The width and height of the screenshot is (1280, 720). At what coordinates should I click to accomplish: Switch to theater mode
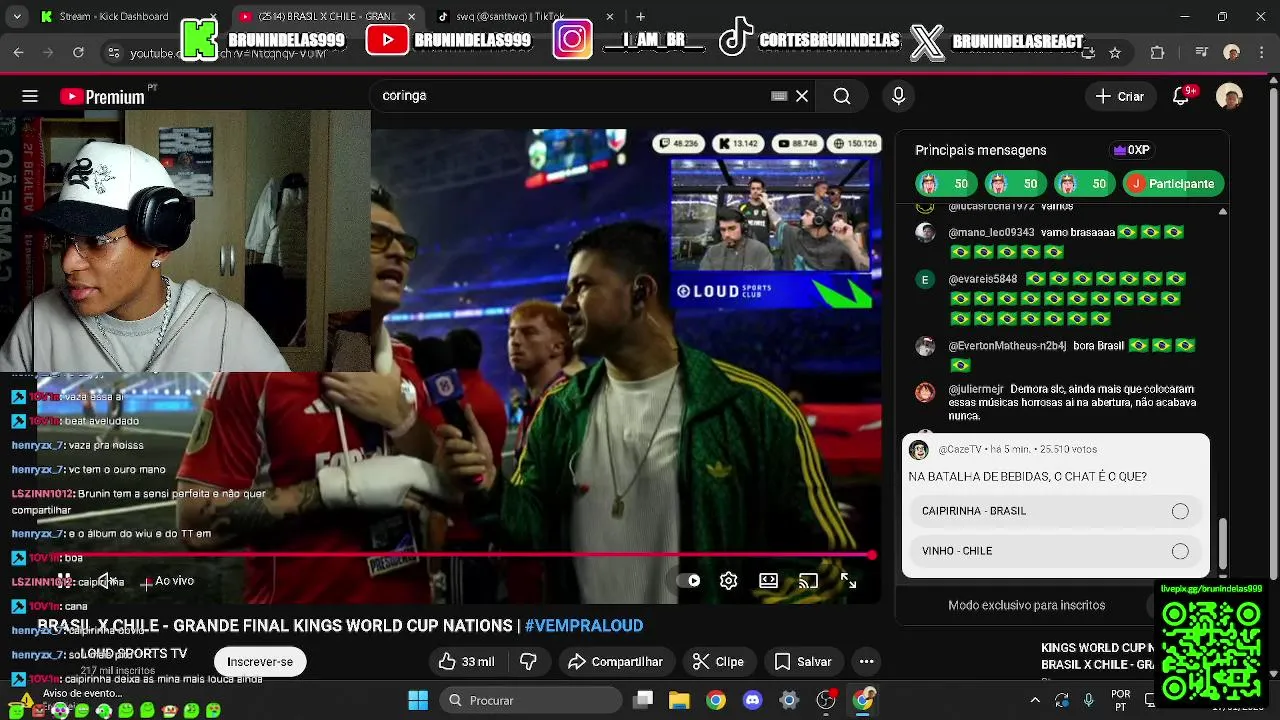pyautogui.click(x=768, y=581)
